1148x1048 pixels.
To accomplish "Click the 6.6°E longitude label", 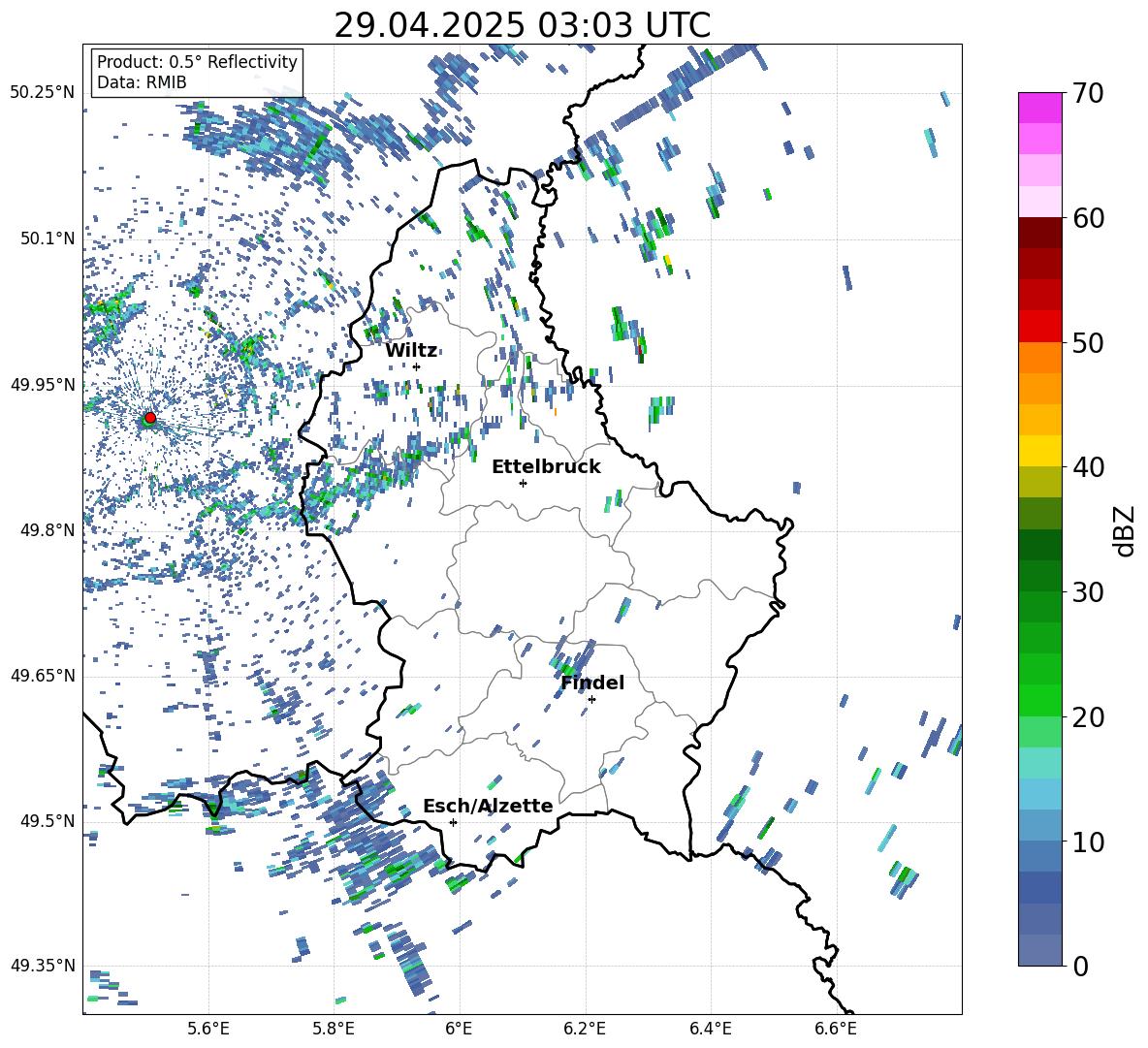I will pos(836,1029).
